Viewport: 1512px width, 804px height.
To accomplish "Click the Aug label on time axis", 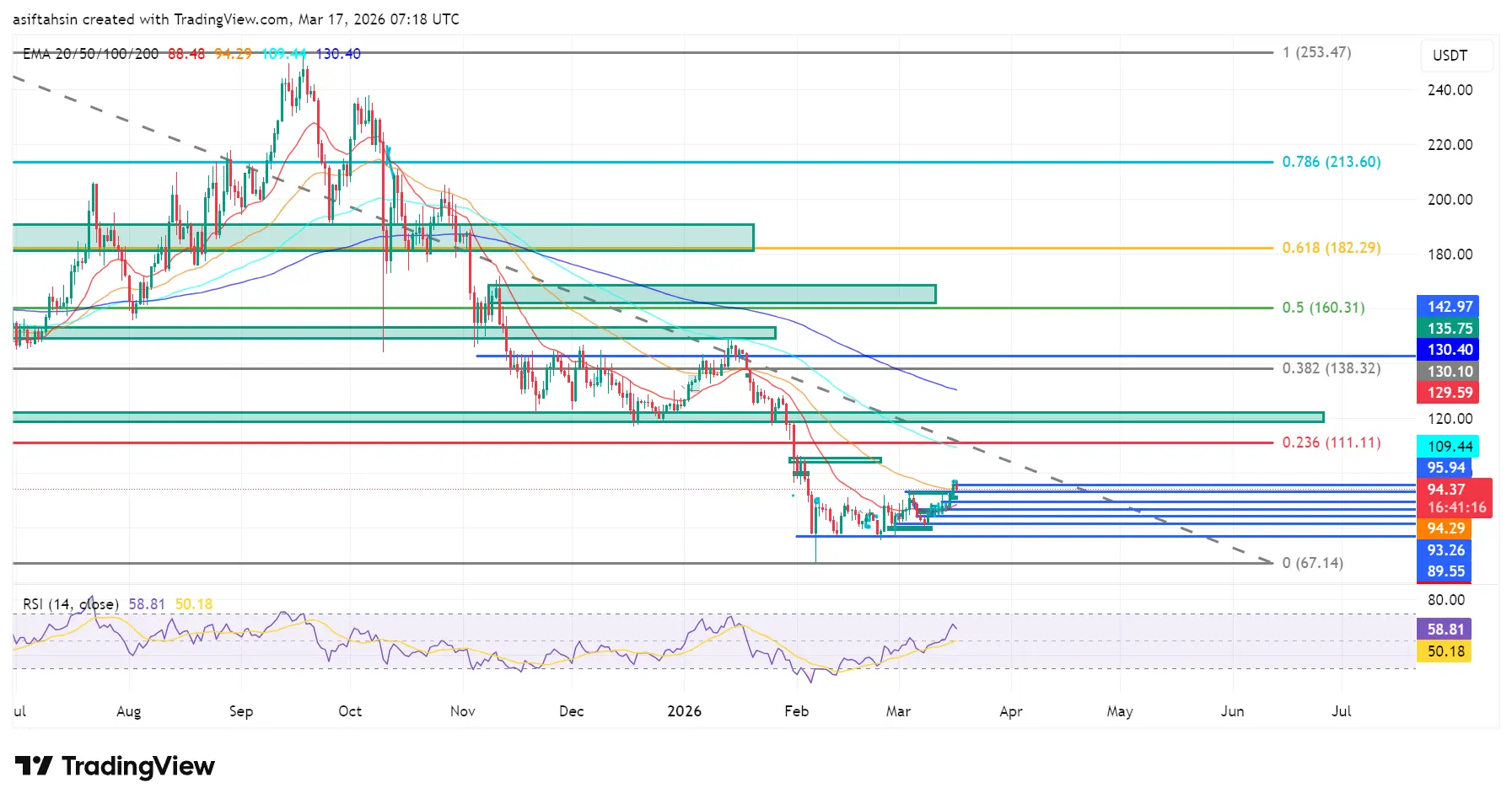I will [129, 711].
